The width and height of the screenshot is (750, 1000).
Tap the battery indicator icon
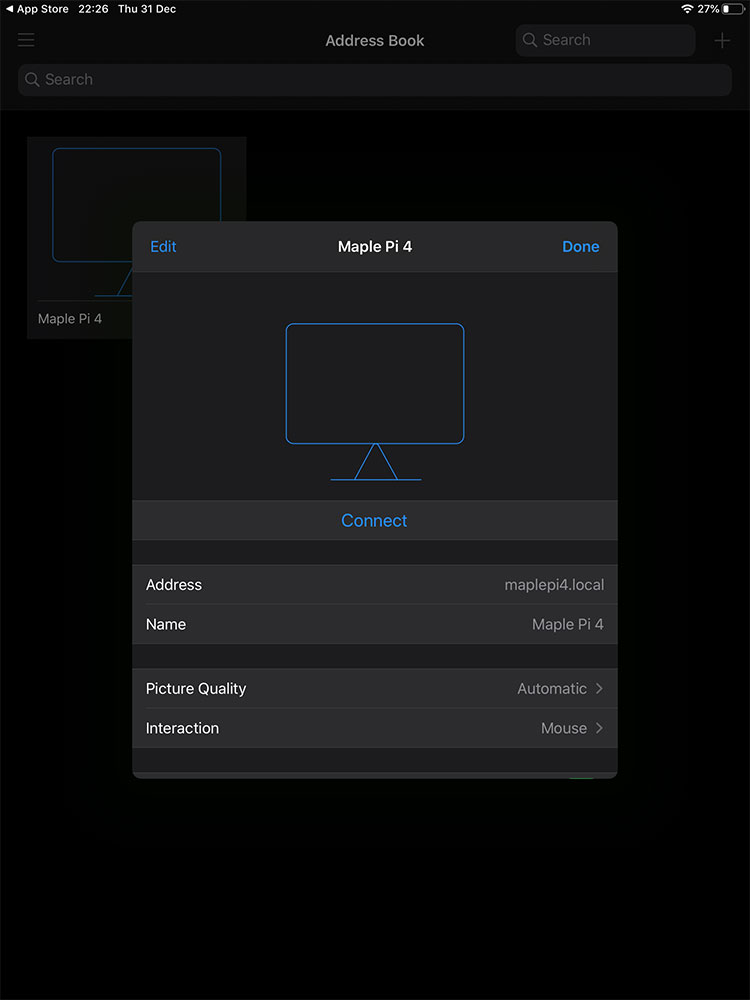733,9
